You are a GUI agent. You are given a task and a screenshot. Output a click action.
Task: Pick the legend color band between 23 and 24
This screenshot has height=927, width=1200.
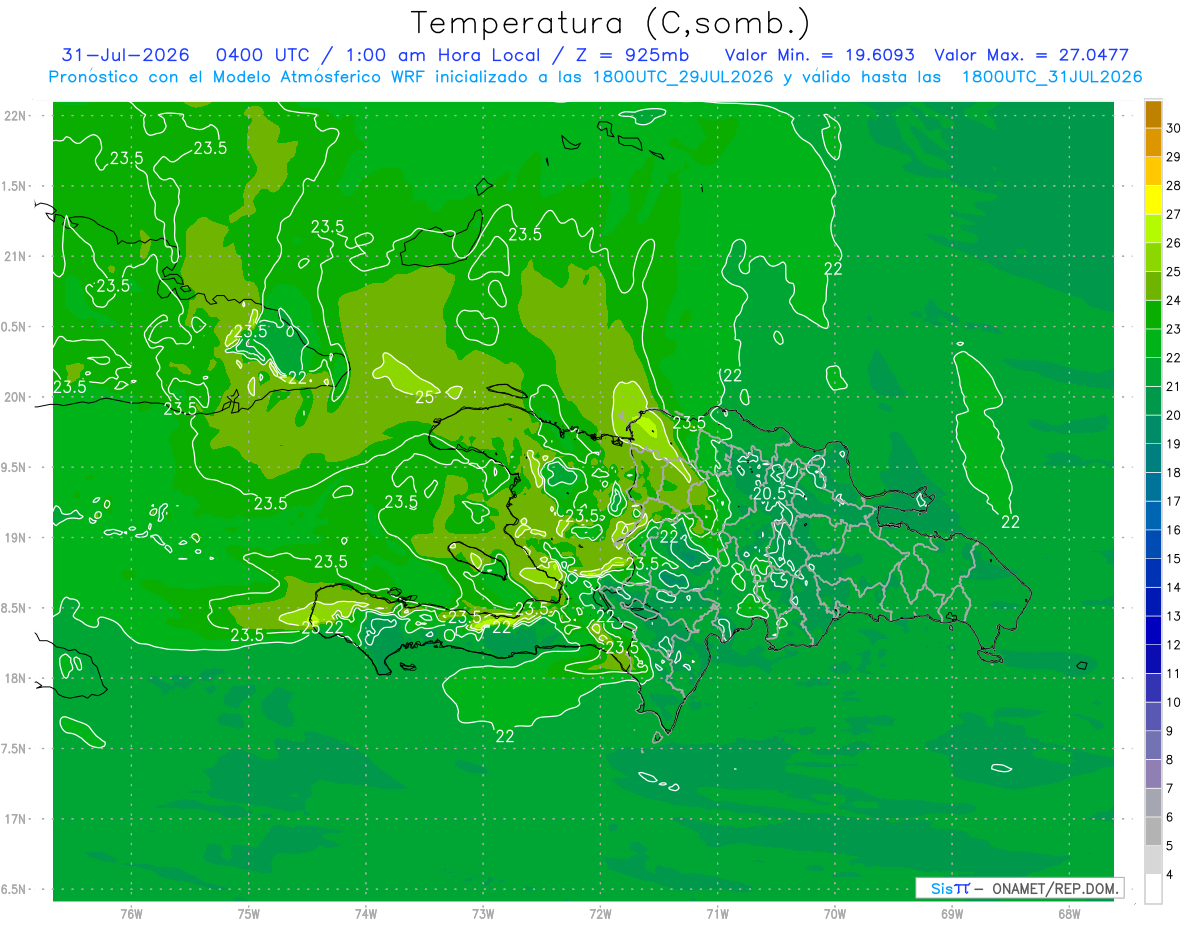pos(1153,314)
